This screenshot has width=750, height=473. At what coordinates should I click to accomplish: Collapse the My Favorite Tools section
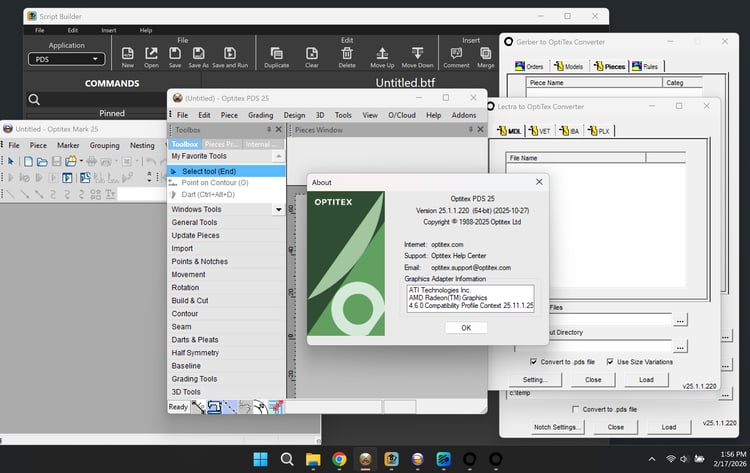click(x=278, y=157)
